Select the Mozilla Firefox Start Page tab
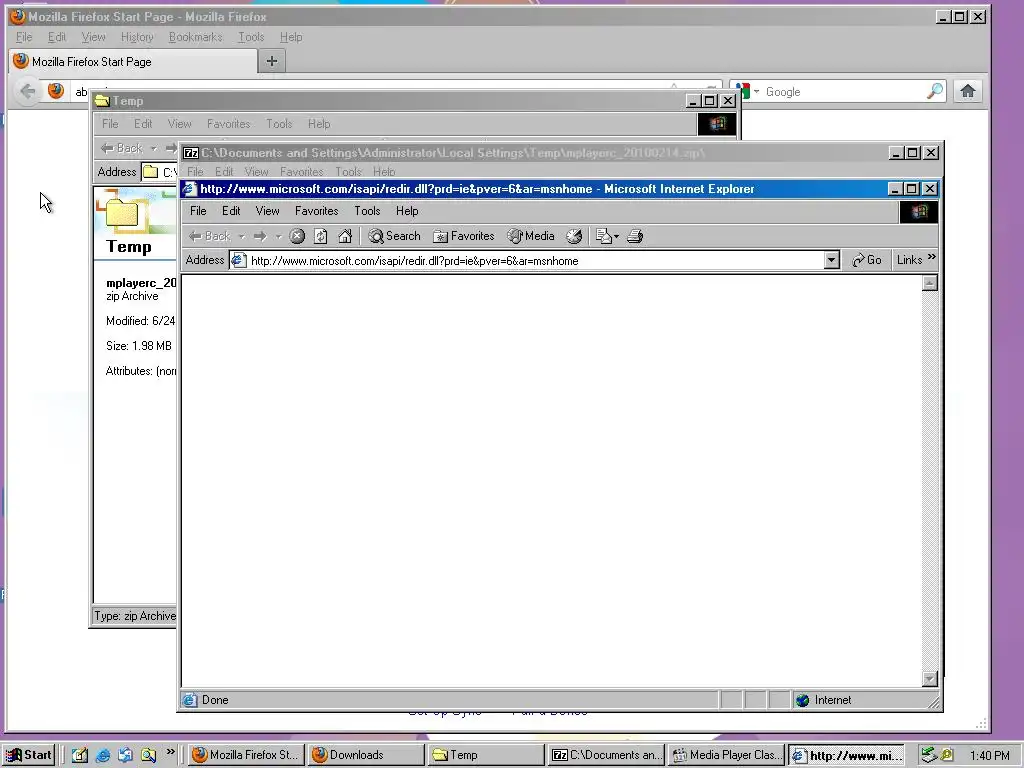Image resolution: width=1024 pixels, height=768 pixels. (x=133, y=61)
